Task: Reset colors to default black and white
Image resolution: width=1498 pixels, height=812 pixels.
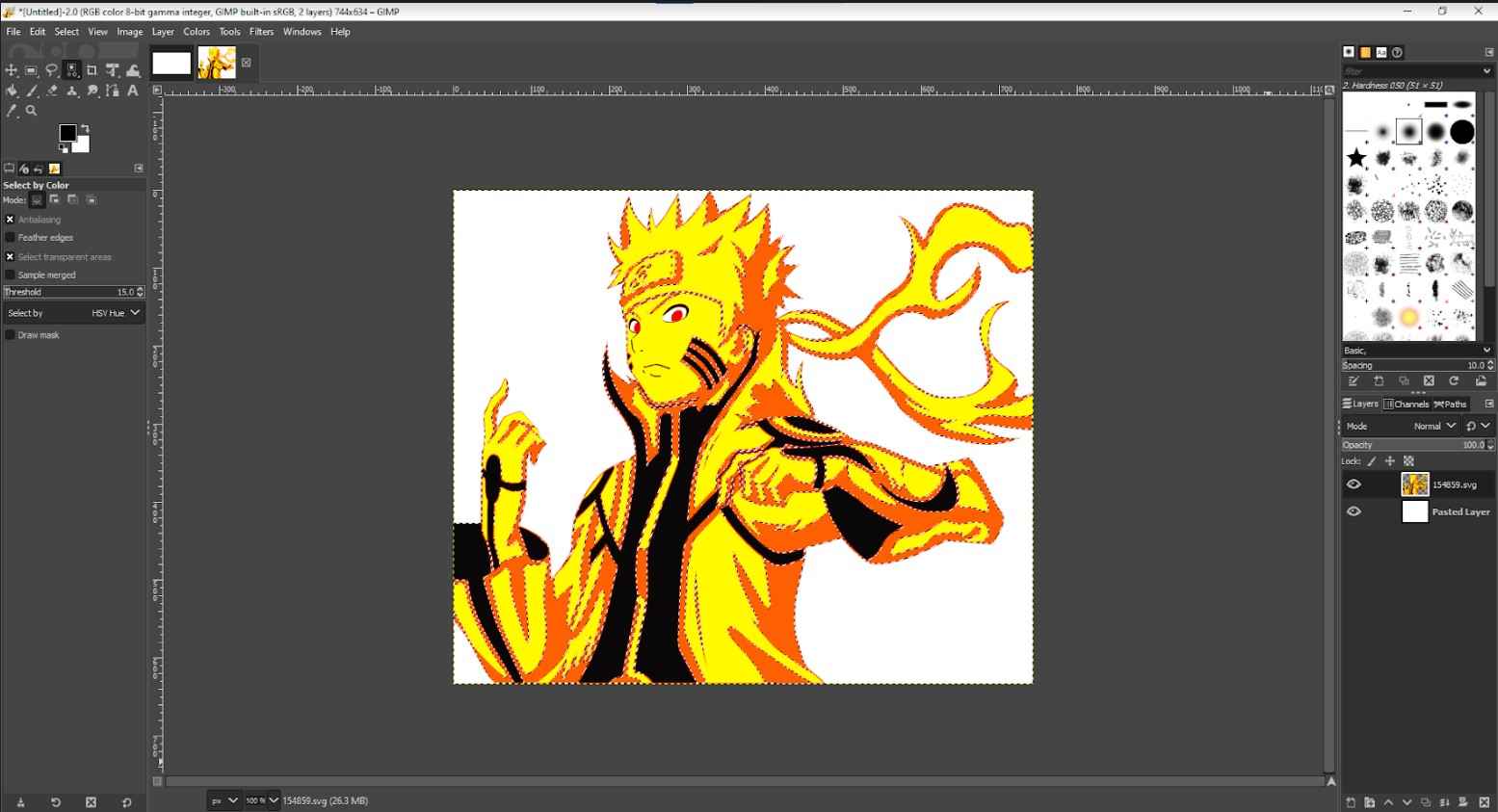Action: (64, 148)
